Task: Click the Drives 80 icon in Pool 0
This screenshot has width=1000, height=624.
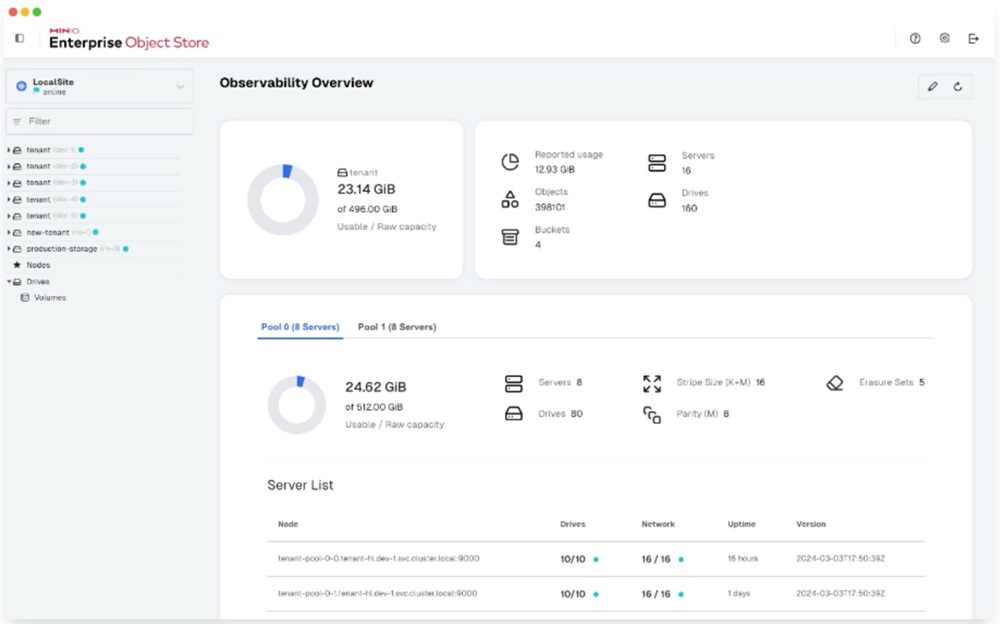Action: (513, 413)
